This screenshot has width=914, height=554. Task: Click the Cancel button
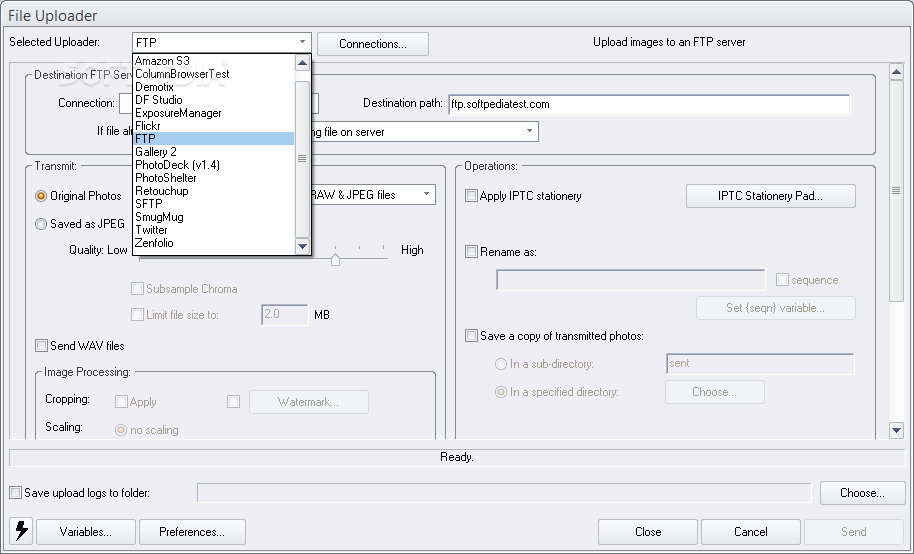point(751,532)
